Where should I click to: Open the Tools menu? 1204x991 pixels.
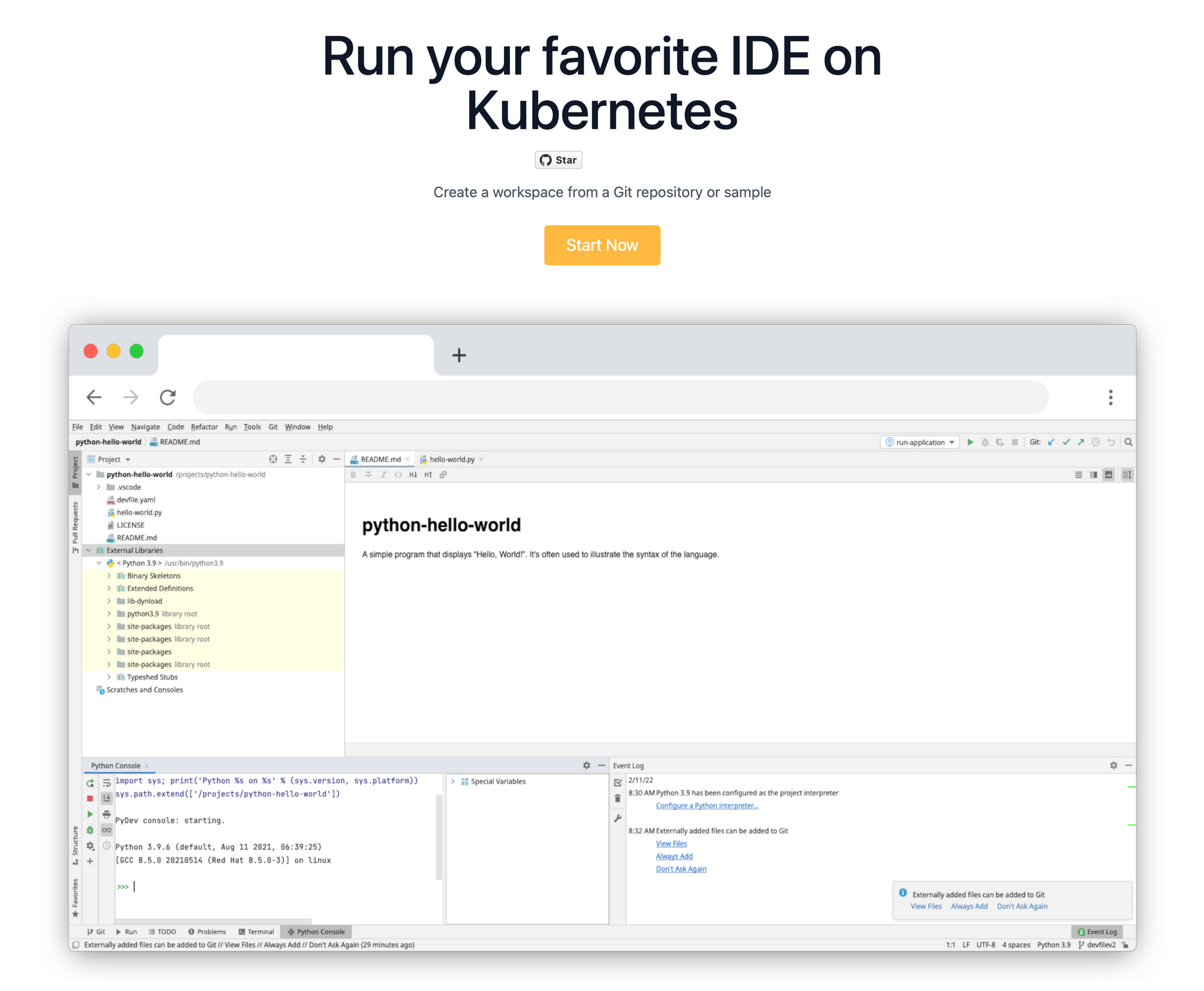(252, 427)
